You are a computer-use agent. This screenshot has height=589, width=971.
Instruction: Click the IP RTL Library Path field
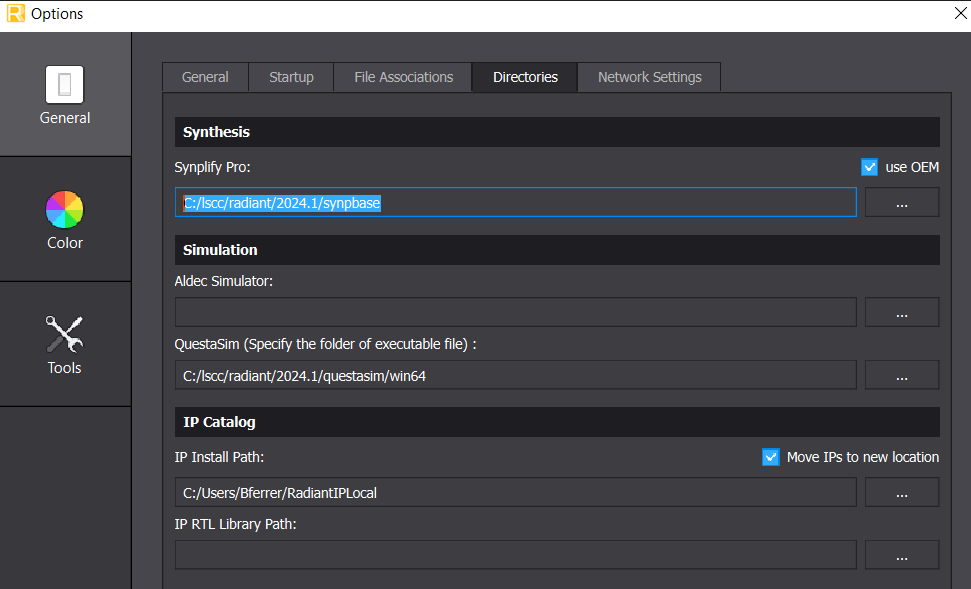(x=516, y=555)
